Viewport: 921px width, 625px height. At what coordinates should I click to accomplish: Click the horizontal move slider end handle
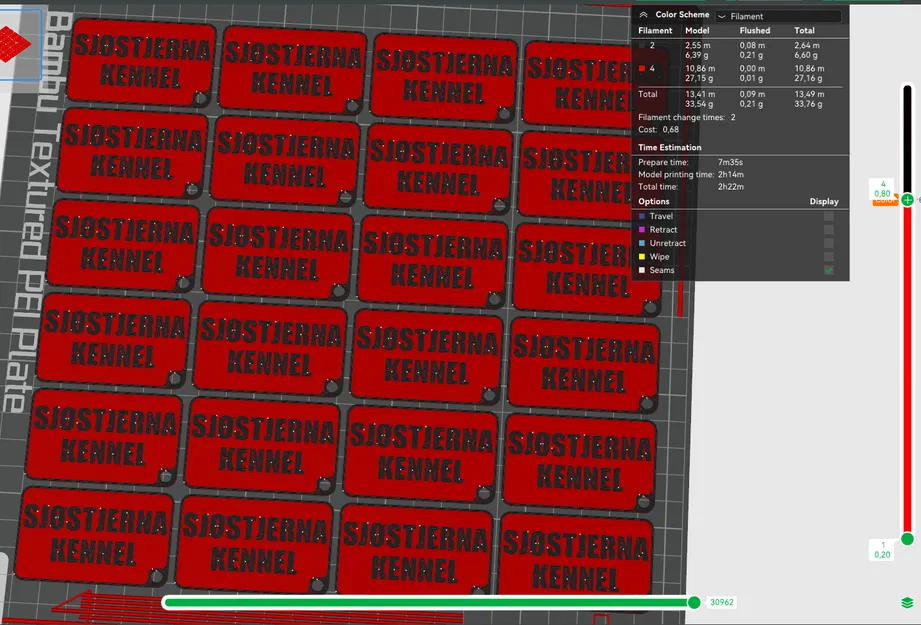694,602
